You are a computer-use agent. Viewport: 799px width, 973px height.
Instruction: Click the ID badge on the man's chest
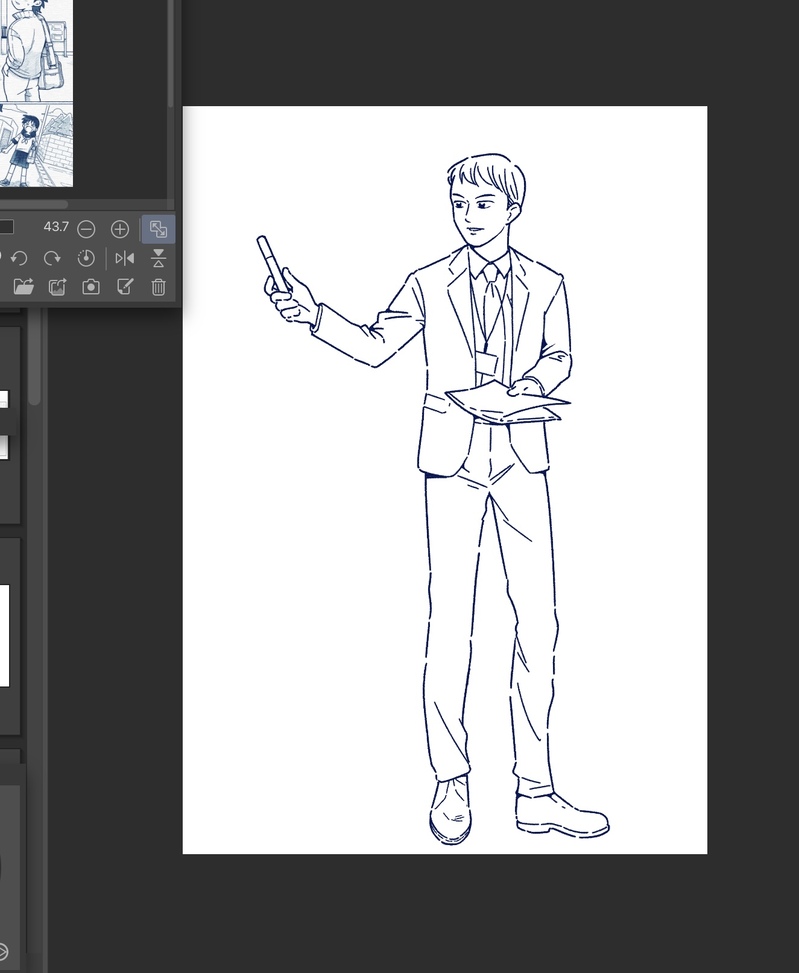486,363
